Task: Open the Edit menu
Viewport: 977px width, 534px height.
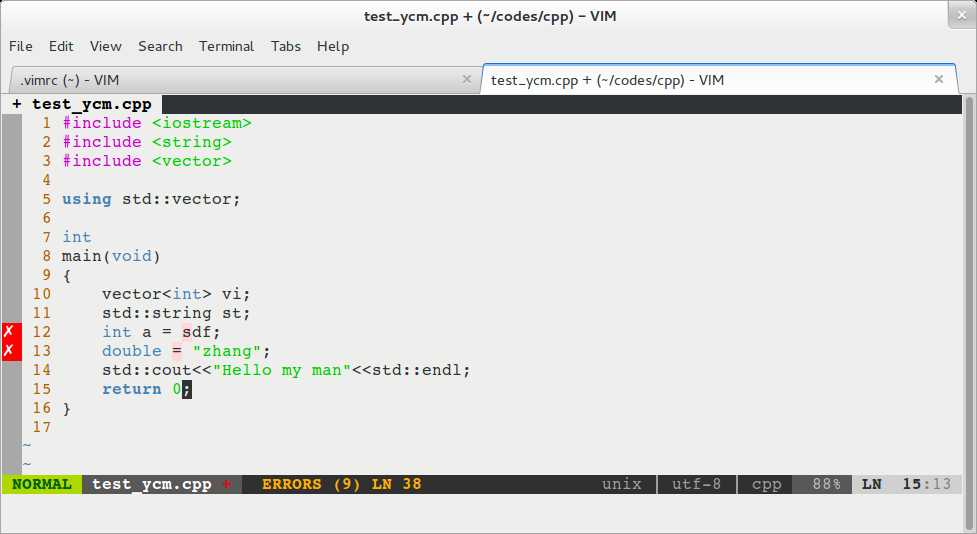Action: pyautogui.click(x=61, y=46)
